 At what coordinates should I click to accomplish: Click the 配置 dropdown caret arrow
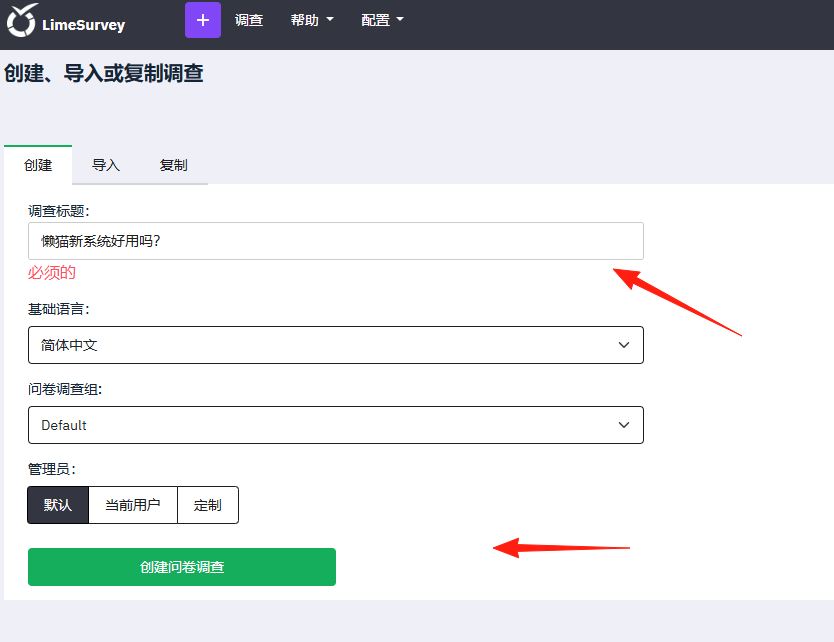tap(400, 20)
